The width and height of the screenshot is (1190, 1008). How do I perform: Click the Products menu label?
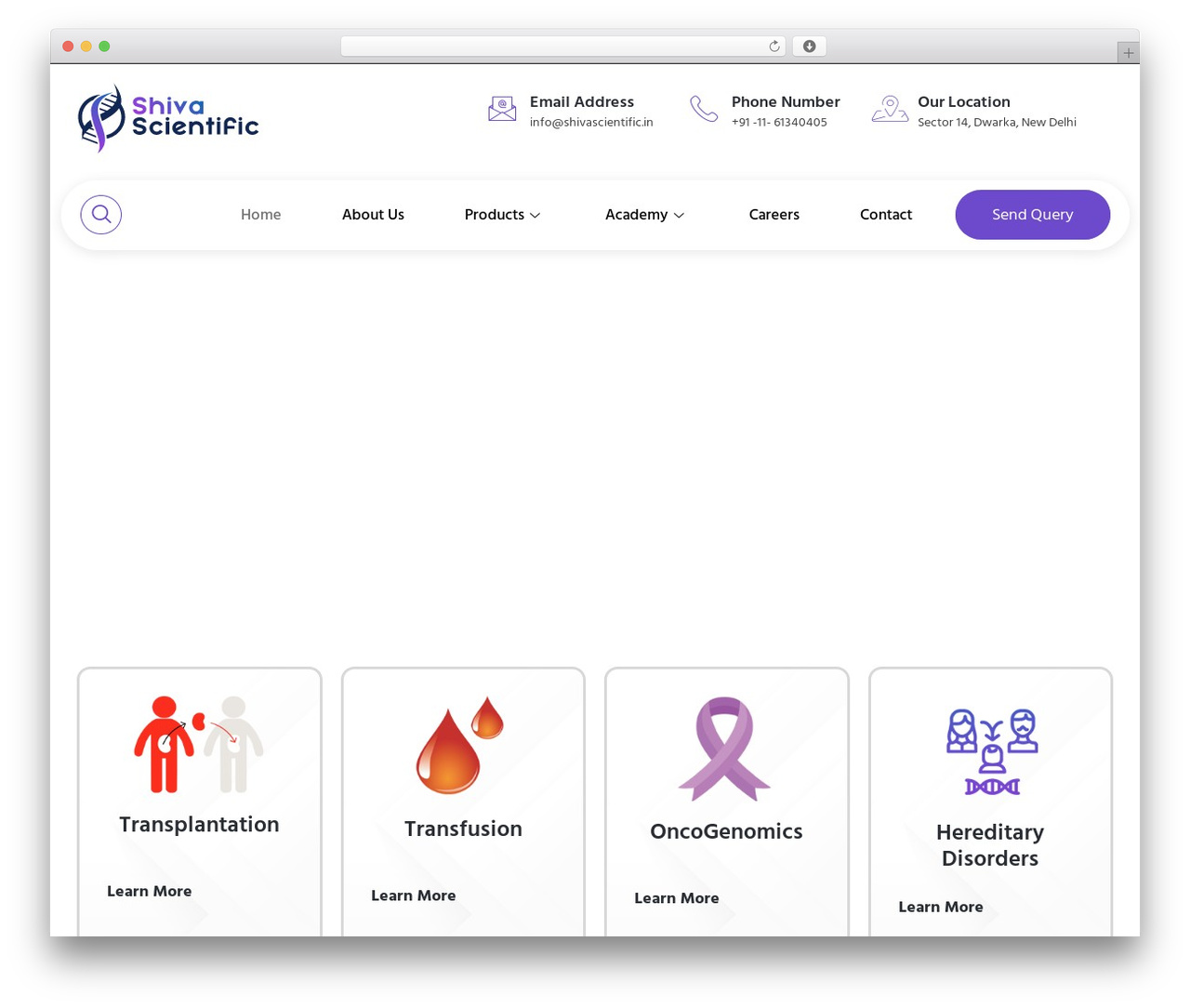tap(495, 215)
